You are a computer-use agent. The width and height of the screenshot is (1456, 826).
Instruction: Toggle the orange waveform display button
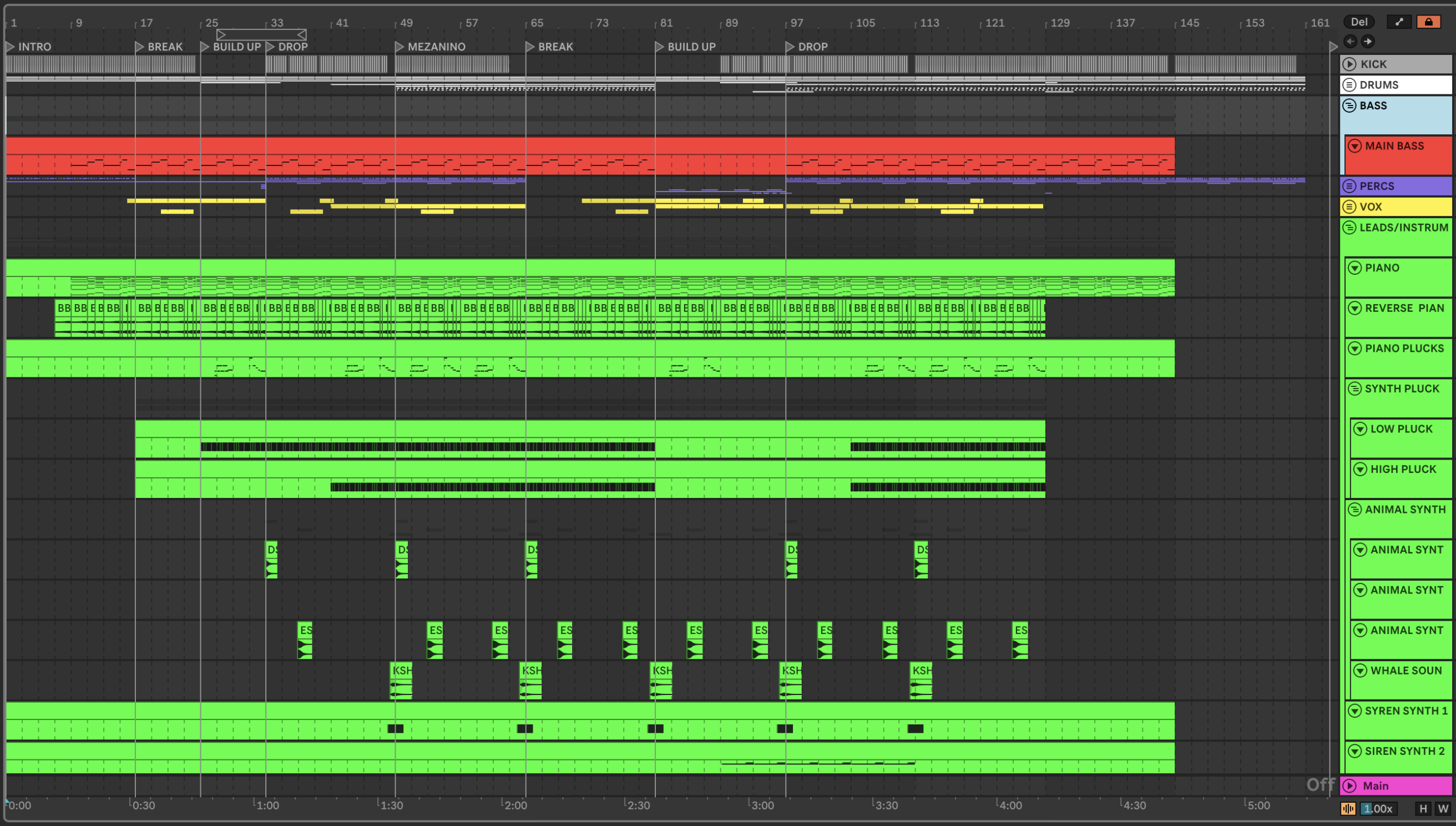(1348, 808)
